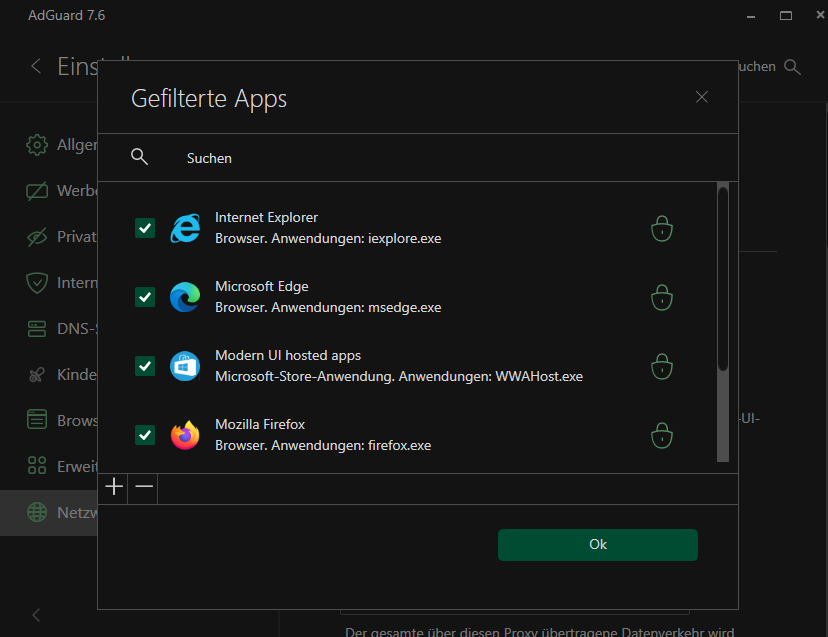828x637 pixels.
Task: Uncheck the Internet Explorer checkbox
Action: click(x=145, y=229)
